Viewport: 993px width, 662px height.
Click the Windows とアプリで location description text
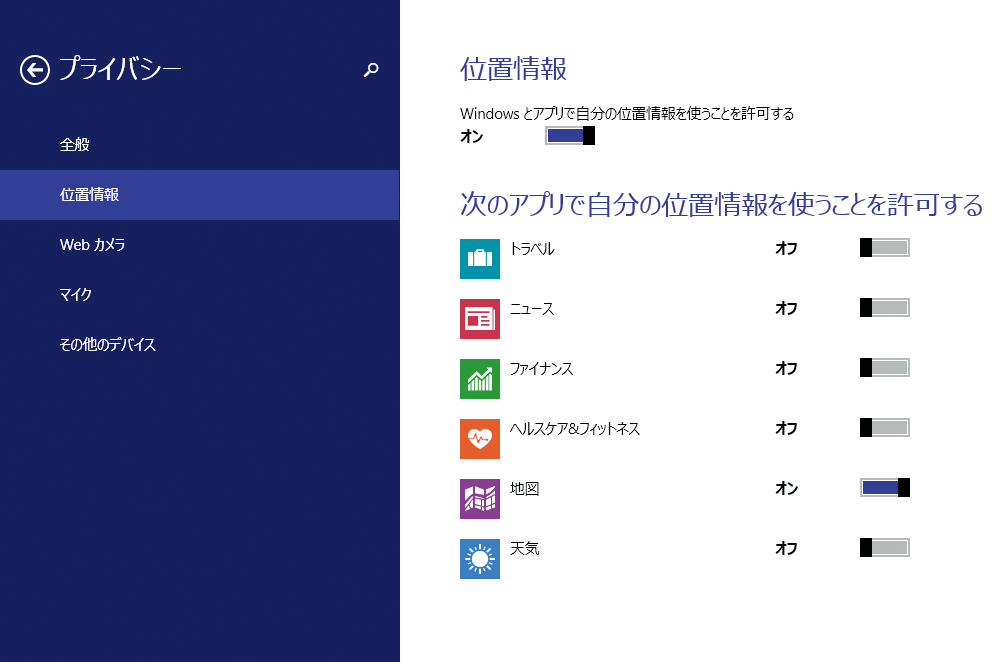(627, 113)
